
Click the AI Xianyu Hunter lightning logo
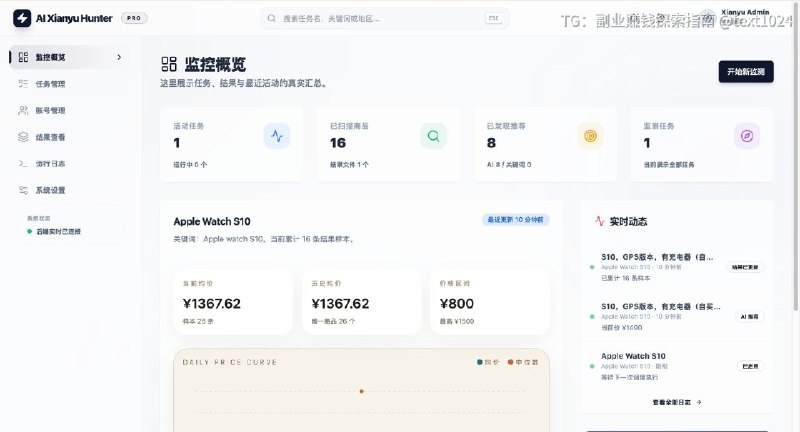(22, 18)
